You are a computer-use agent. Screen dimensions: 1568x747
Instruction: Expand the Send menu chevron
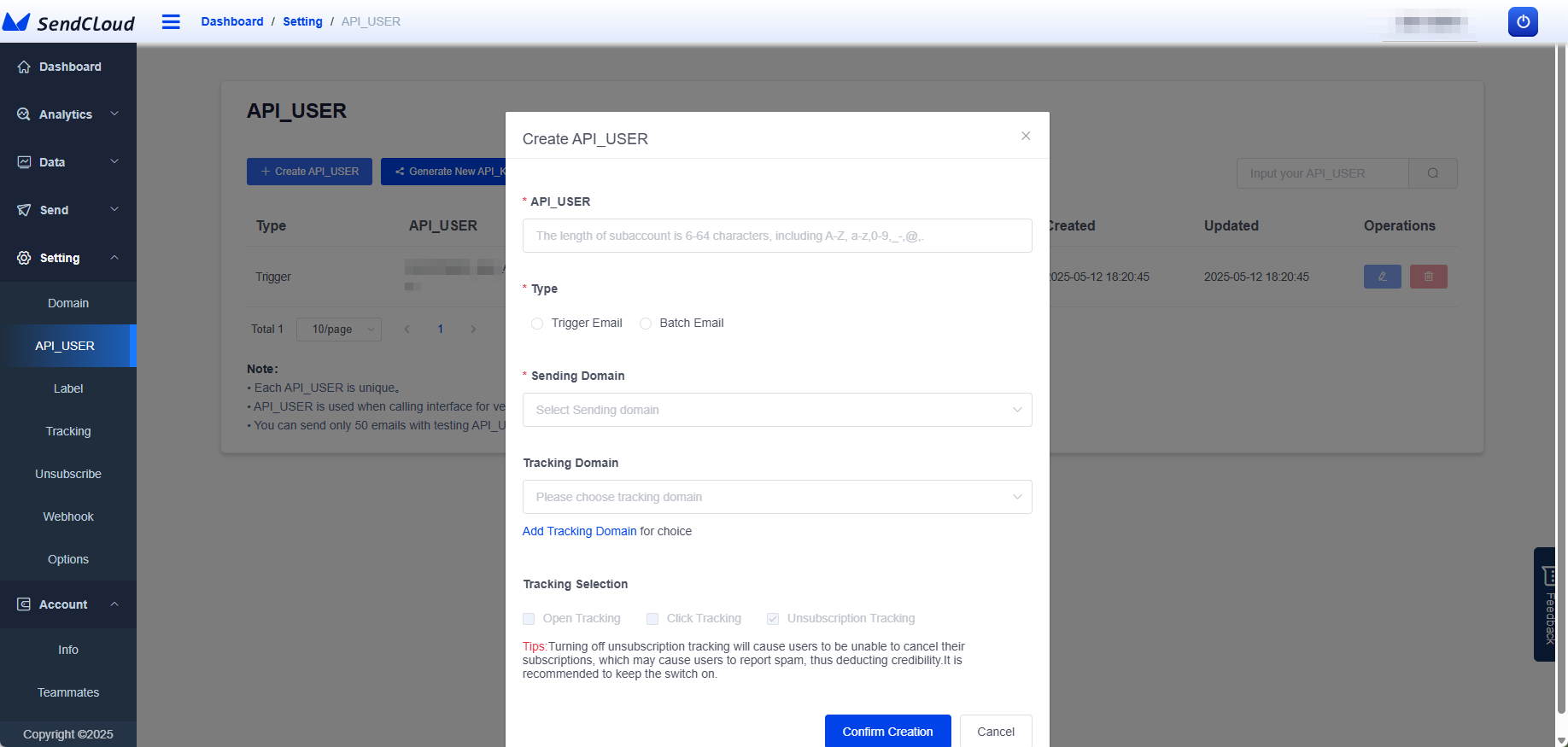point(114,209)
